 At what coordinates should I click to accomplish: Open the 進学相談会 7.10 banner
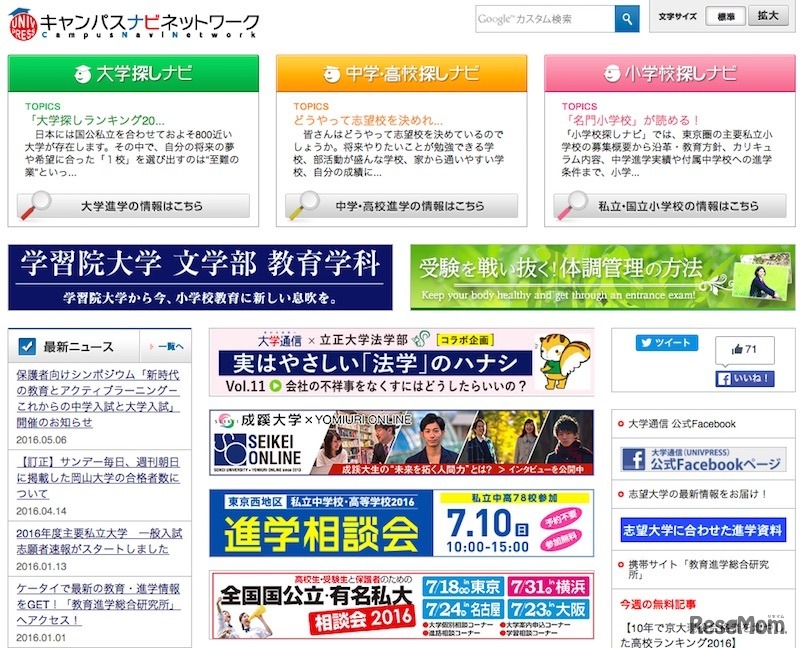point(402,523)
